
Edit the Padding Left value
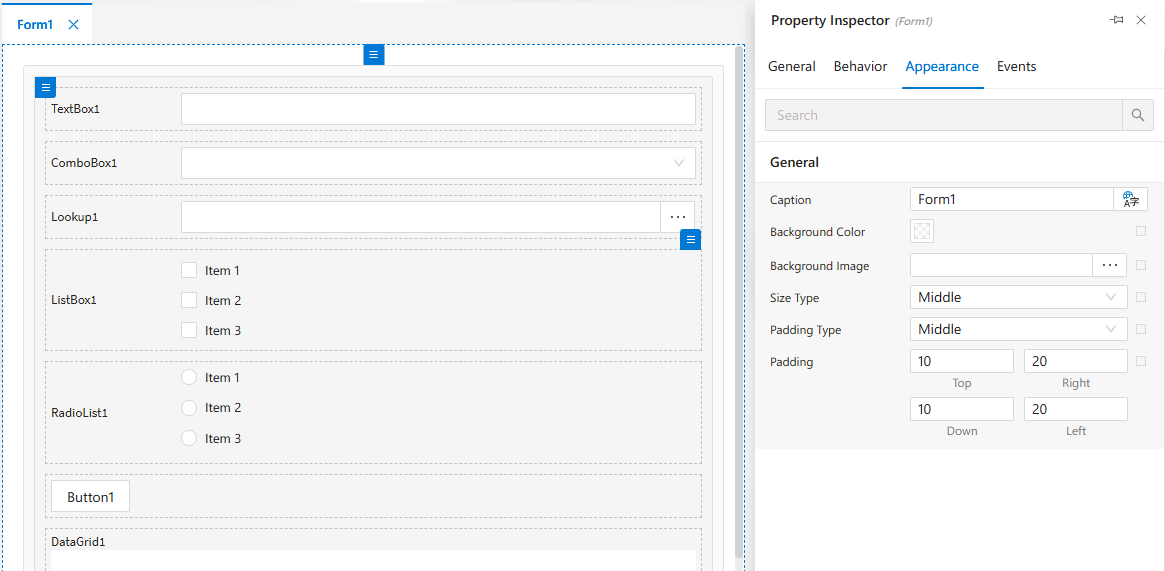[x=1076, y=409]
